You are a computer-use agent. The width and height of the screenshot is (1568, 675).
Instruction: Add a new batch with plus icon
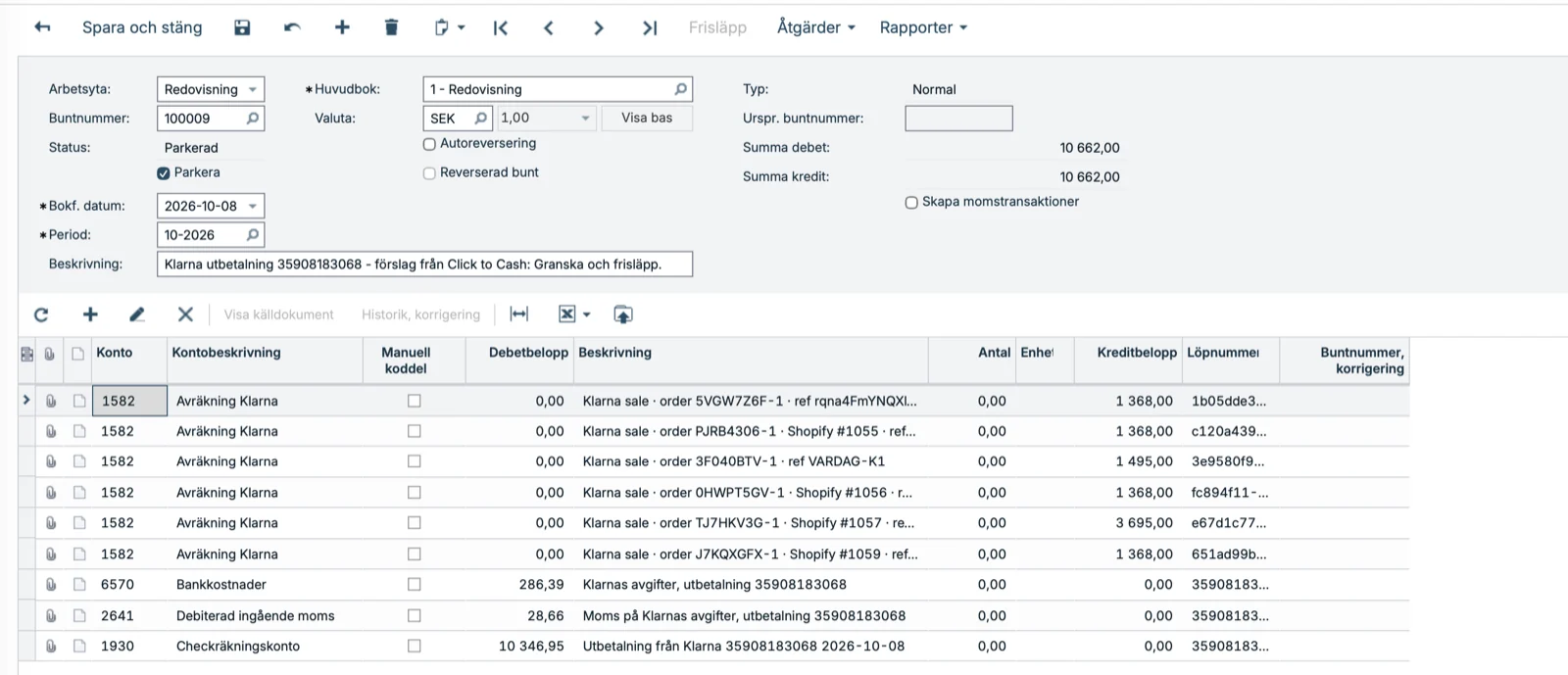click(342, 27)
